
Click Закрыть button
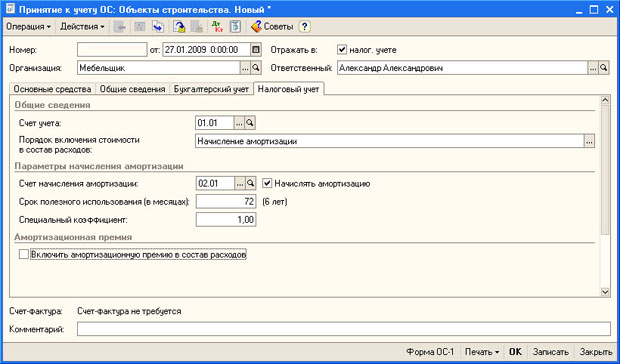click(x=596, y=352)
